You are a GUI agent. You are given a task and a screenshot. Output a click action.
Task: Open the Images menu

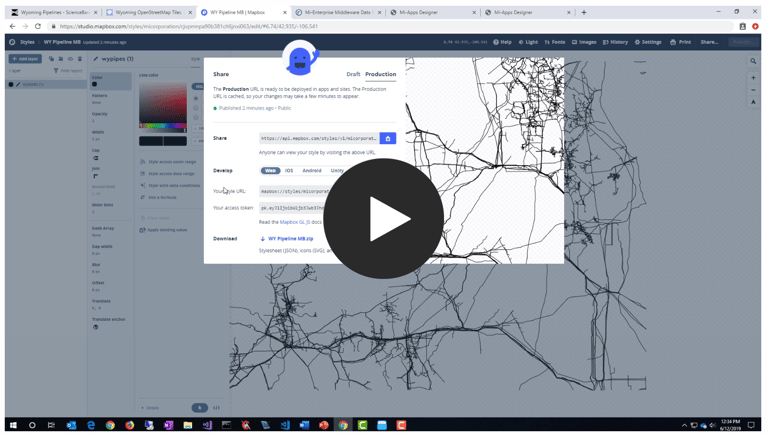pyautogui.click(x=584, y=42)
